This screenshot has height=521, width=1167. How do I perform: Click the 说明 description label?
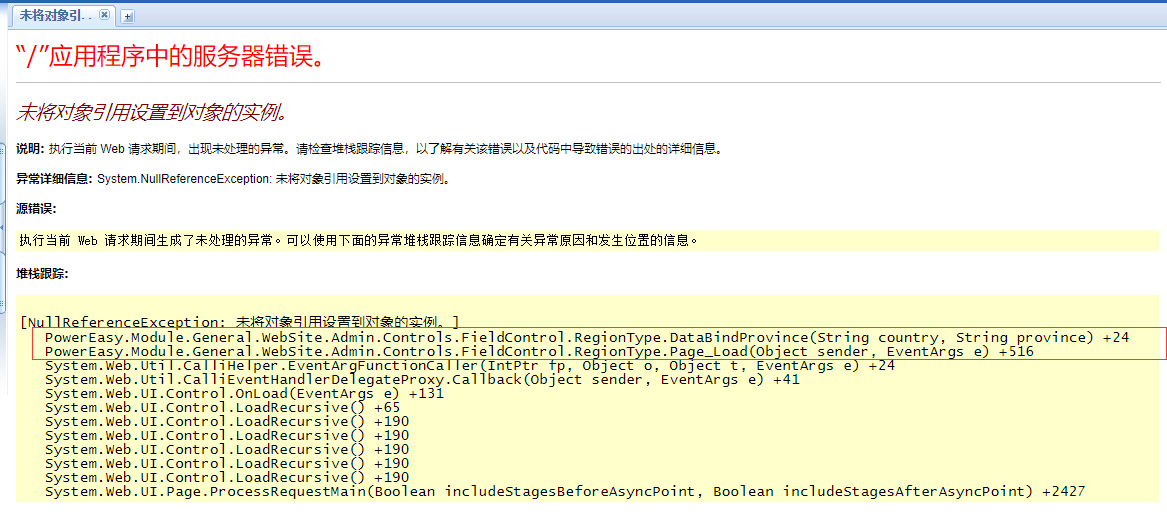pos(30,149)
